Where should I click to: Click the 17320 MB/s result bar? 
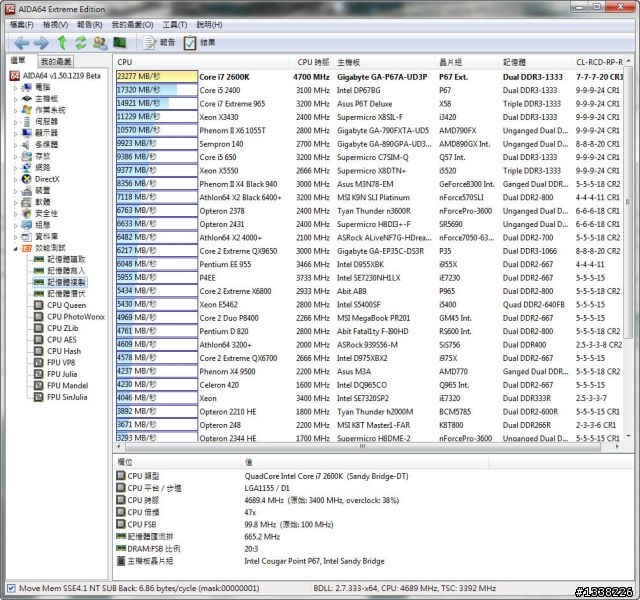157,90
